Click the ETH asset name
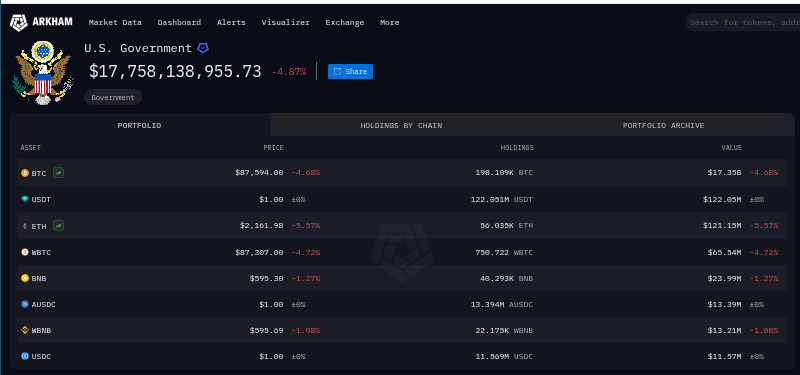Viewport: 800px width, 375px height. (39, 226)
